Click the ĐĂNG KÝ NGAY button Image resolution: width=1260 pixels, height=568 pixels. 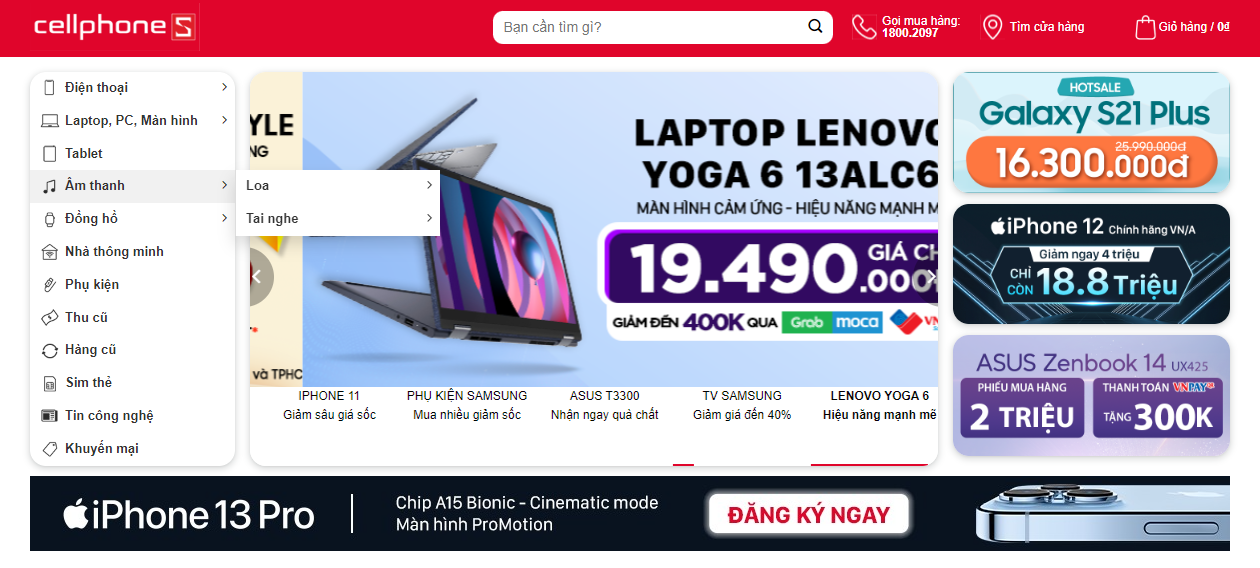809,515
